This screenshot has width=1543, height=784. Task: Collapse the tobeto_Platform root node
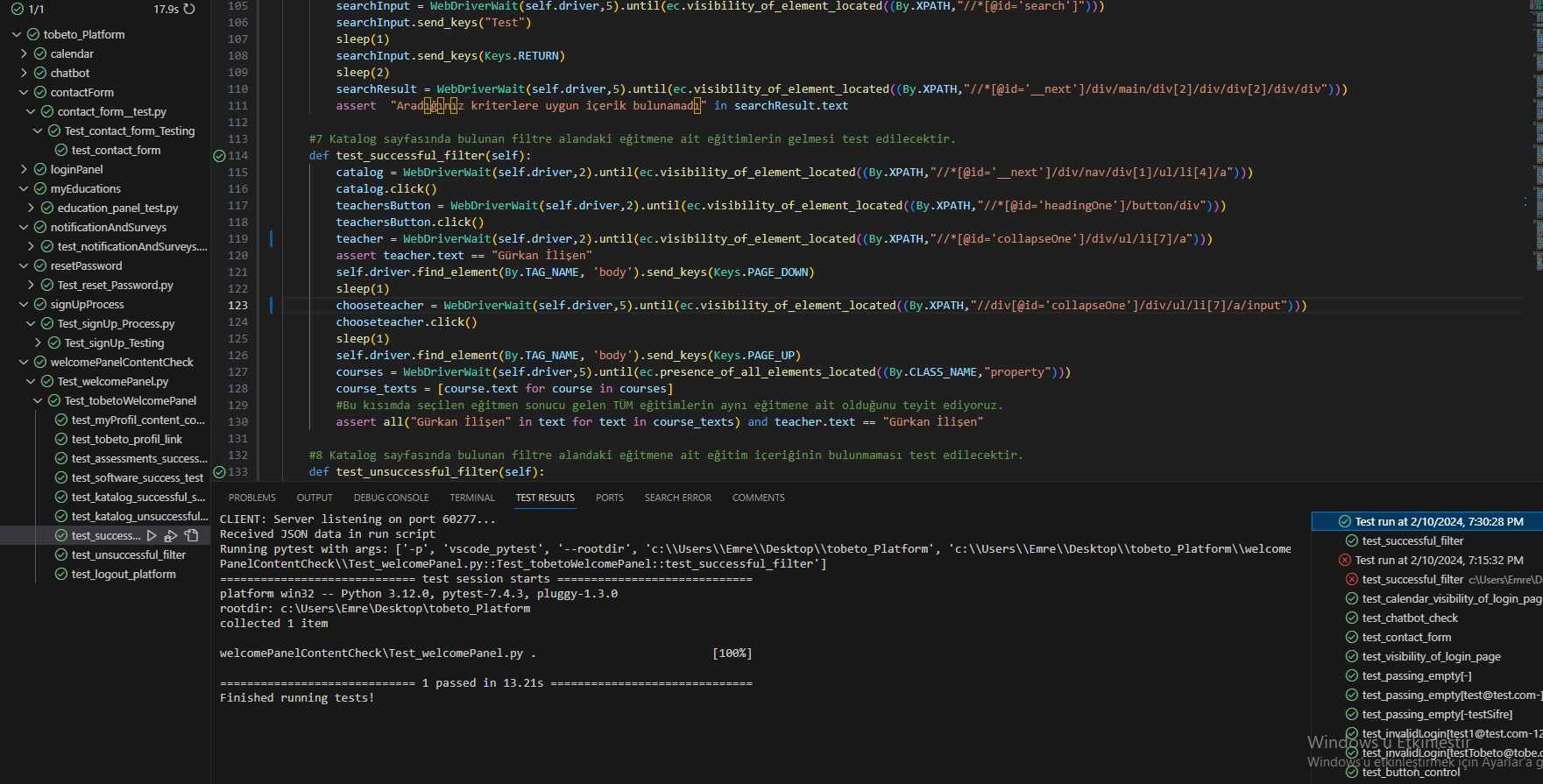17,34
